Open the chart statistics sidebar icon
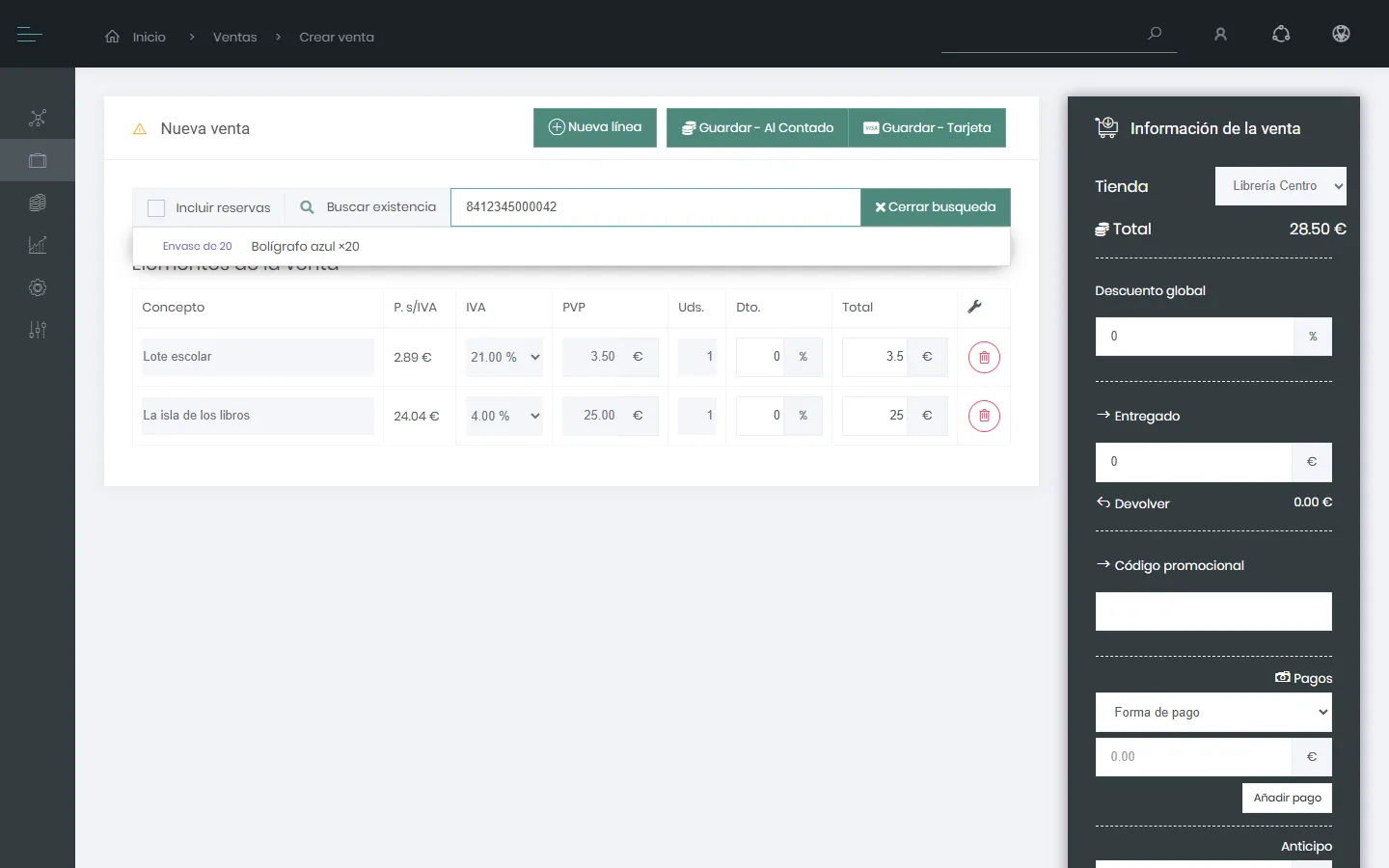The height and width of the screenshot is (868, 1389). click(x=38, y=245)
